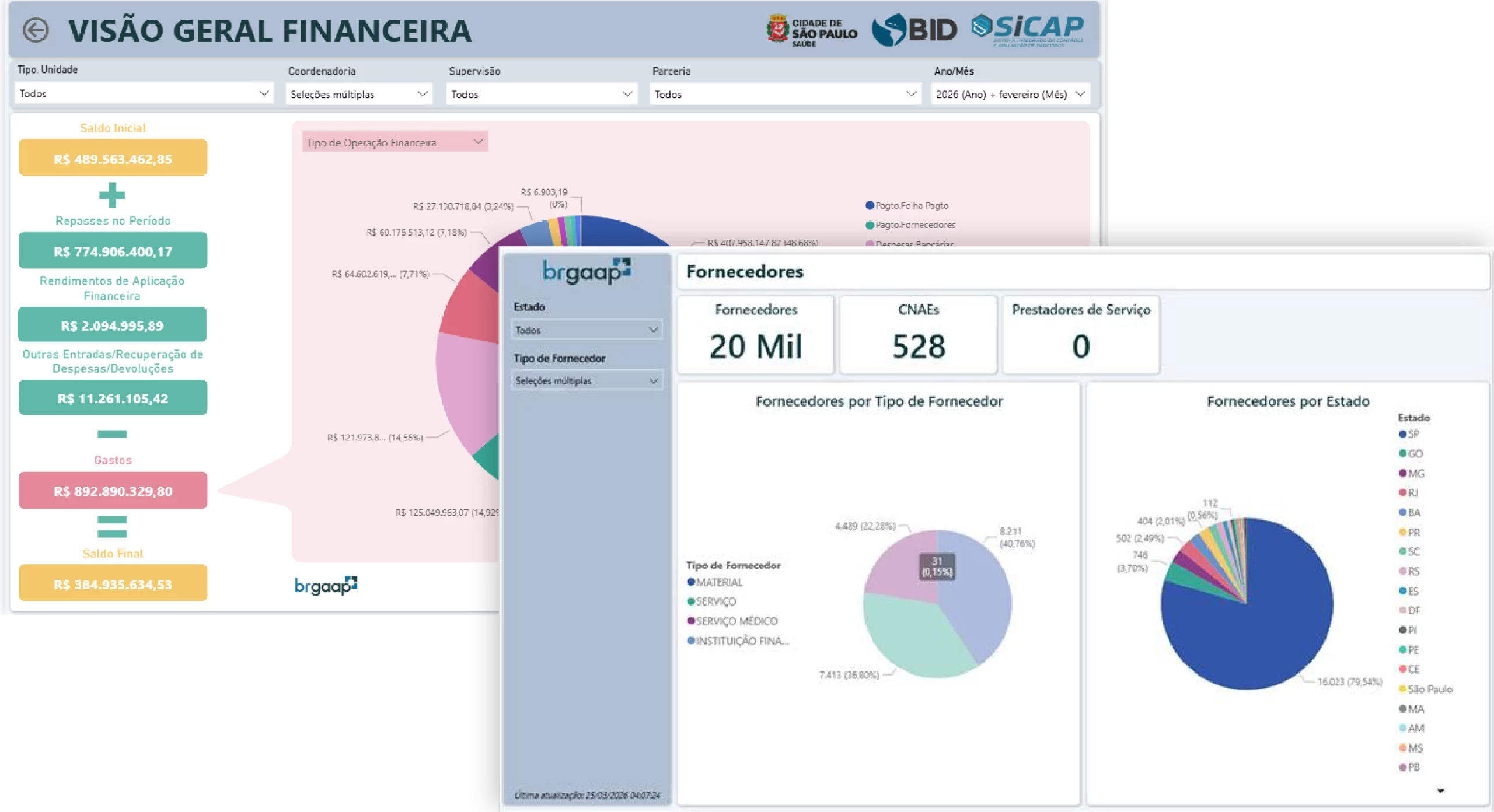Click the back arrow icon
The width and height of the screenshot is (1494, 812).
coord(36,30)
